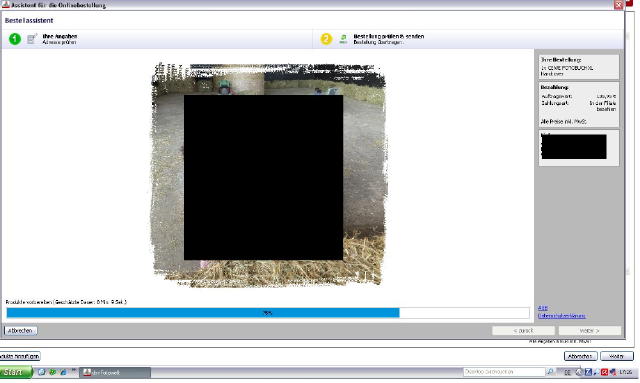640x383 pixels.
Task: Click the yellow step 2 circle icon
Action: coord(326,39)
